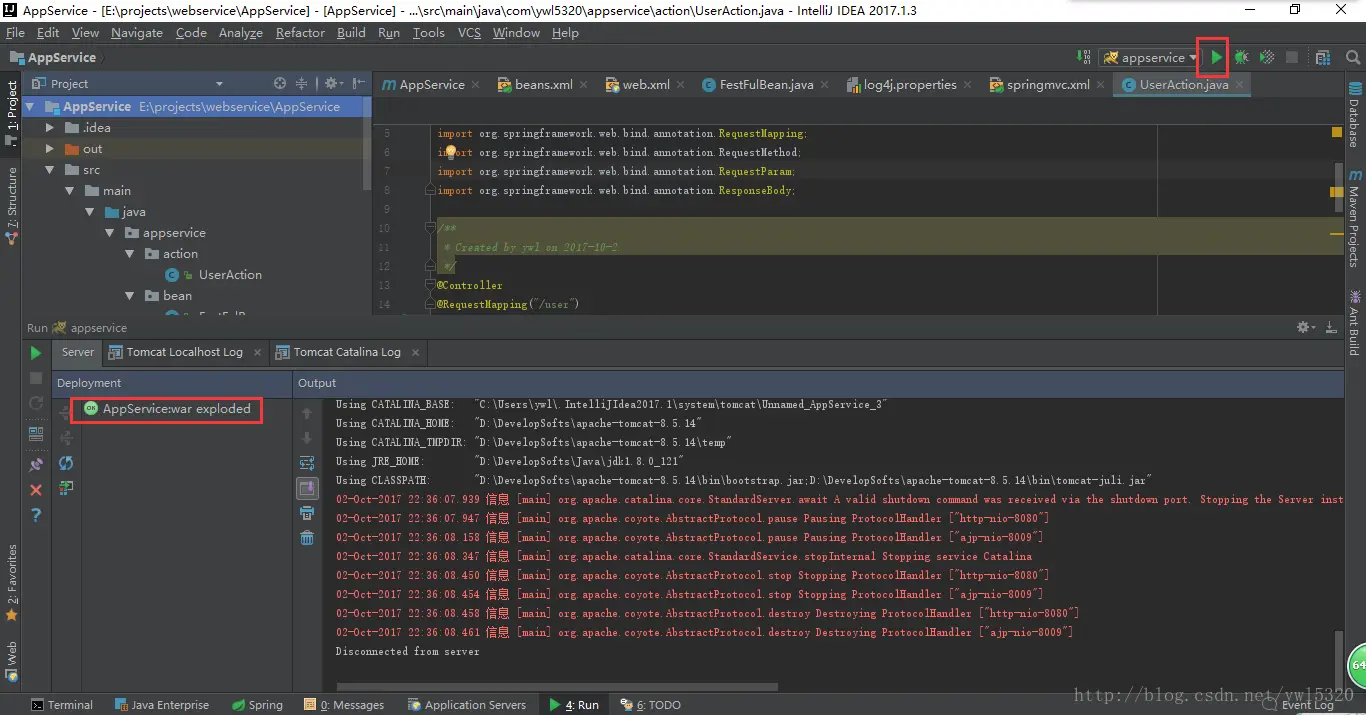Close the Run panel with red X

[x=36, y=490]
